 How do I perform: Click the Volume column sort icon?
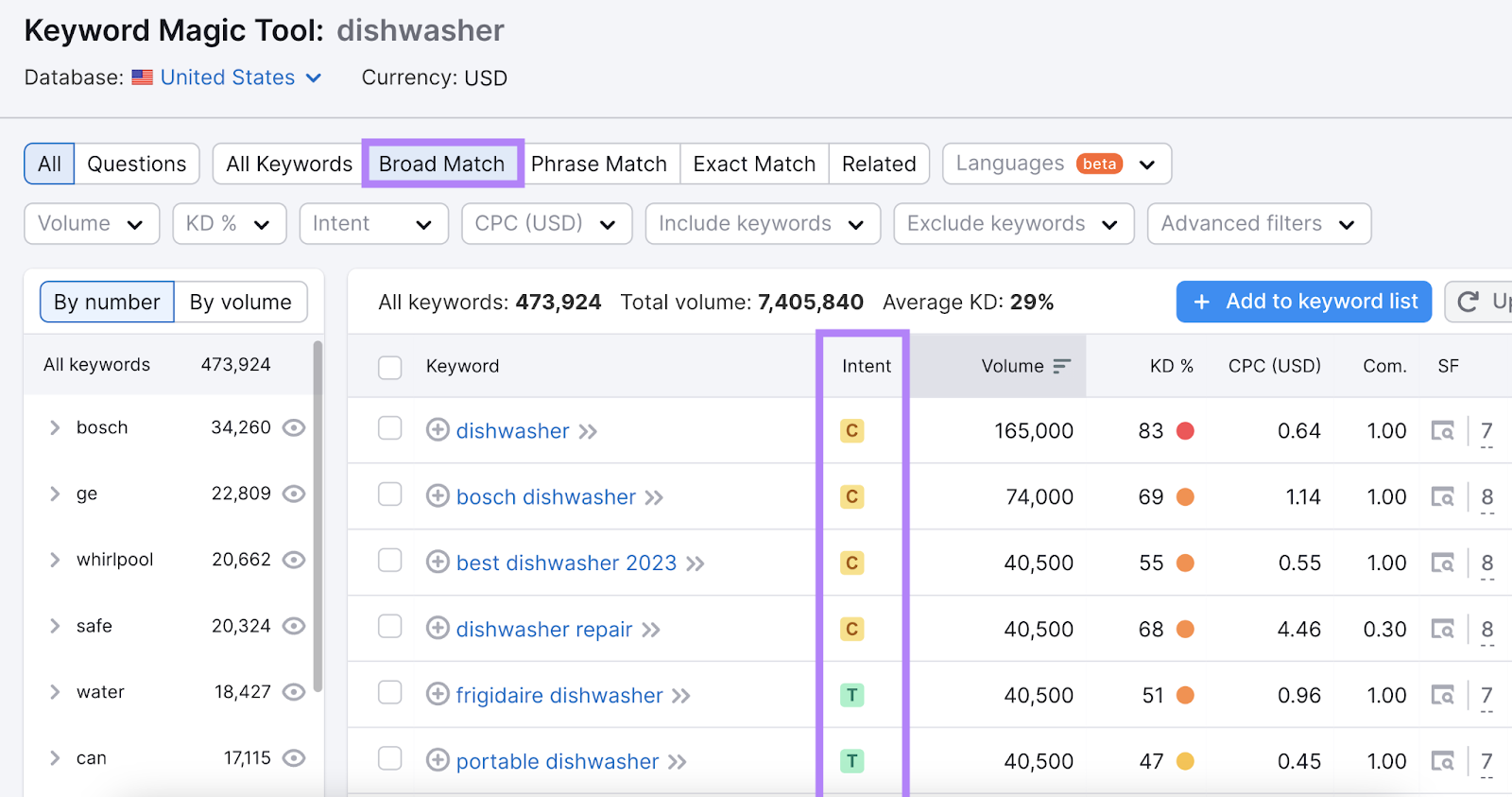pos(1062,366)
